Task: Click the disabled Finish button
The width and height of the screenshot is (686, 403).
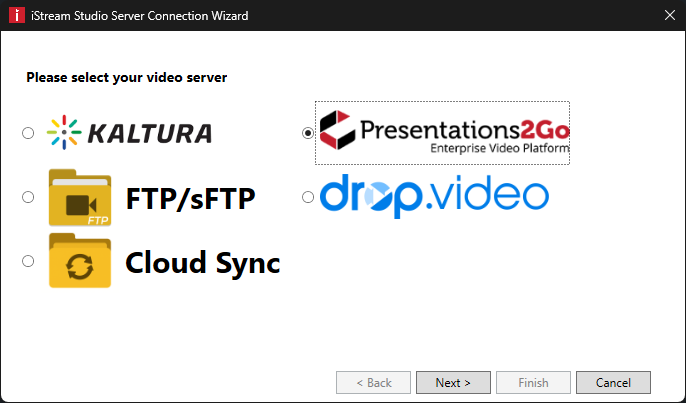Action: coord(533,382)
